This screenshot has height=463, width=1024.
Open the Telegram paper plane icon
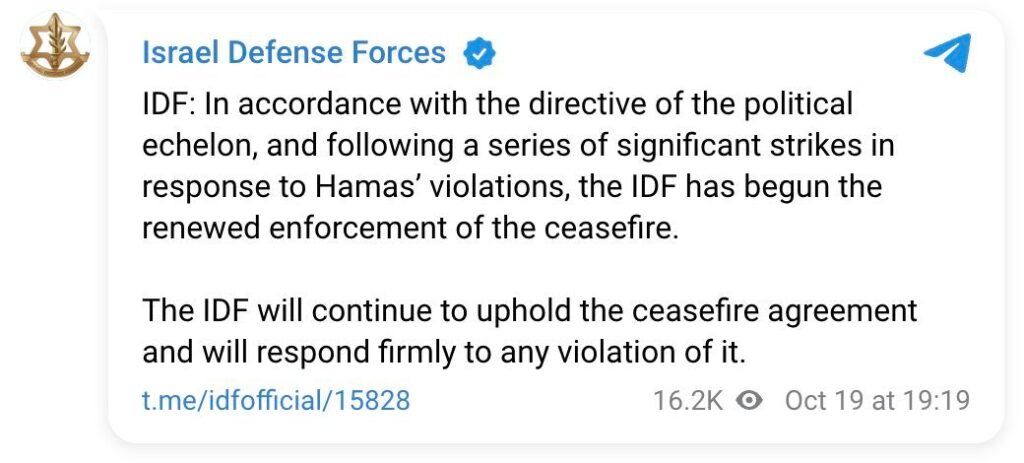[945, 52]
